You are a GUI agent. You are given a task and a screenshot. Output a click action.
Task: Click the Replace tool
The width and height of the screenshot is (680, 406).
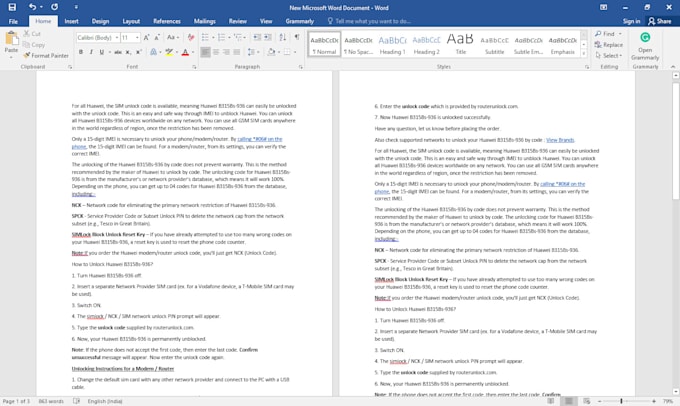click(x=609, y=45)
